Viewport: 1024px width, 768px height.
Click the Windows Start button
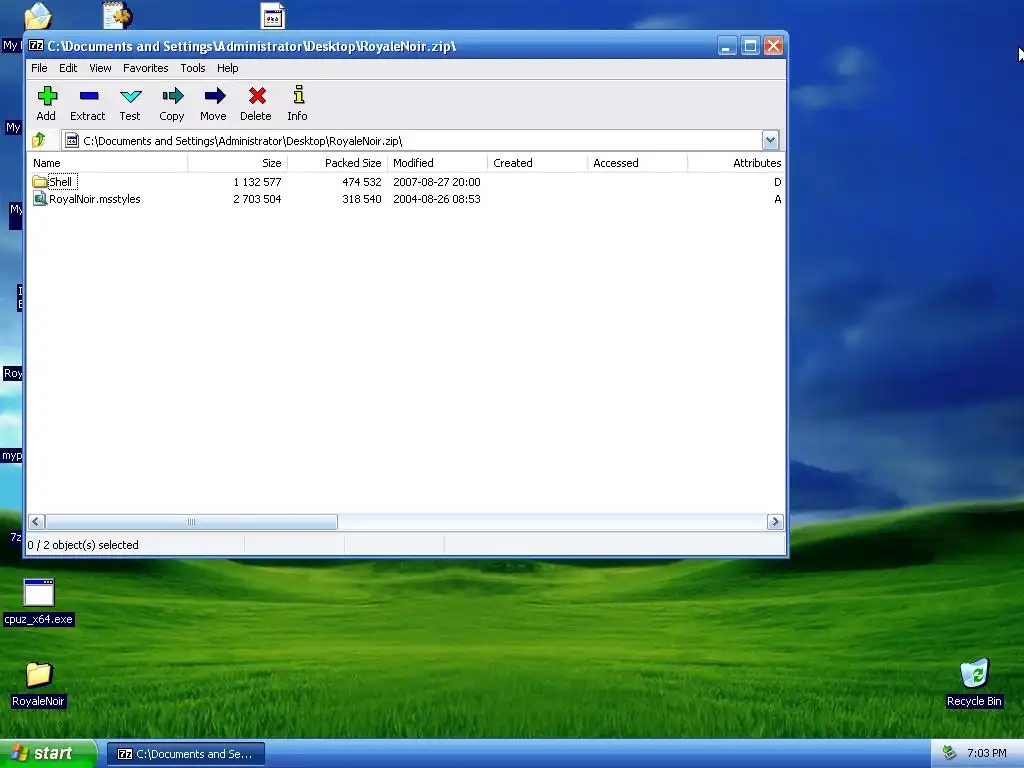48,753
